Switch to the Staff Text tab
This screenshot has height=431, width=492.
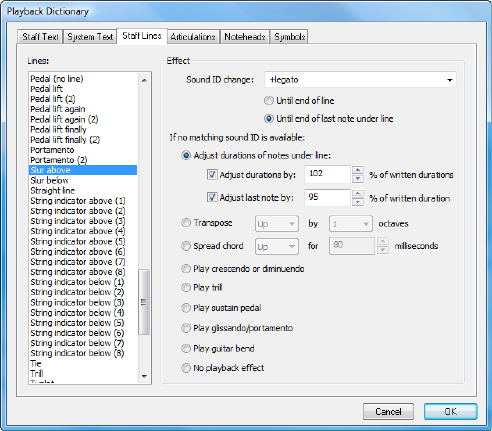(40, 37)
